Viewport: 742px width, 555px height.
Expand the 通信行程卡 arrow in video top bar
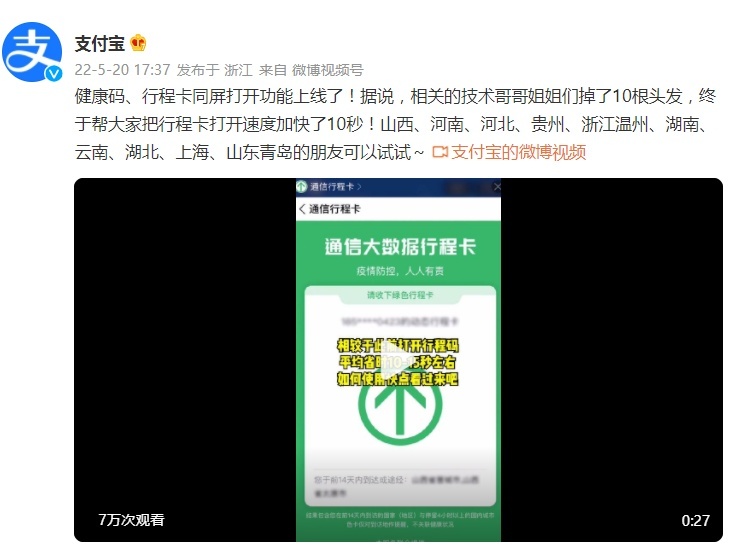point(359,187)
